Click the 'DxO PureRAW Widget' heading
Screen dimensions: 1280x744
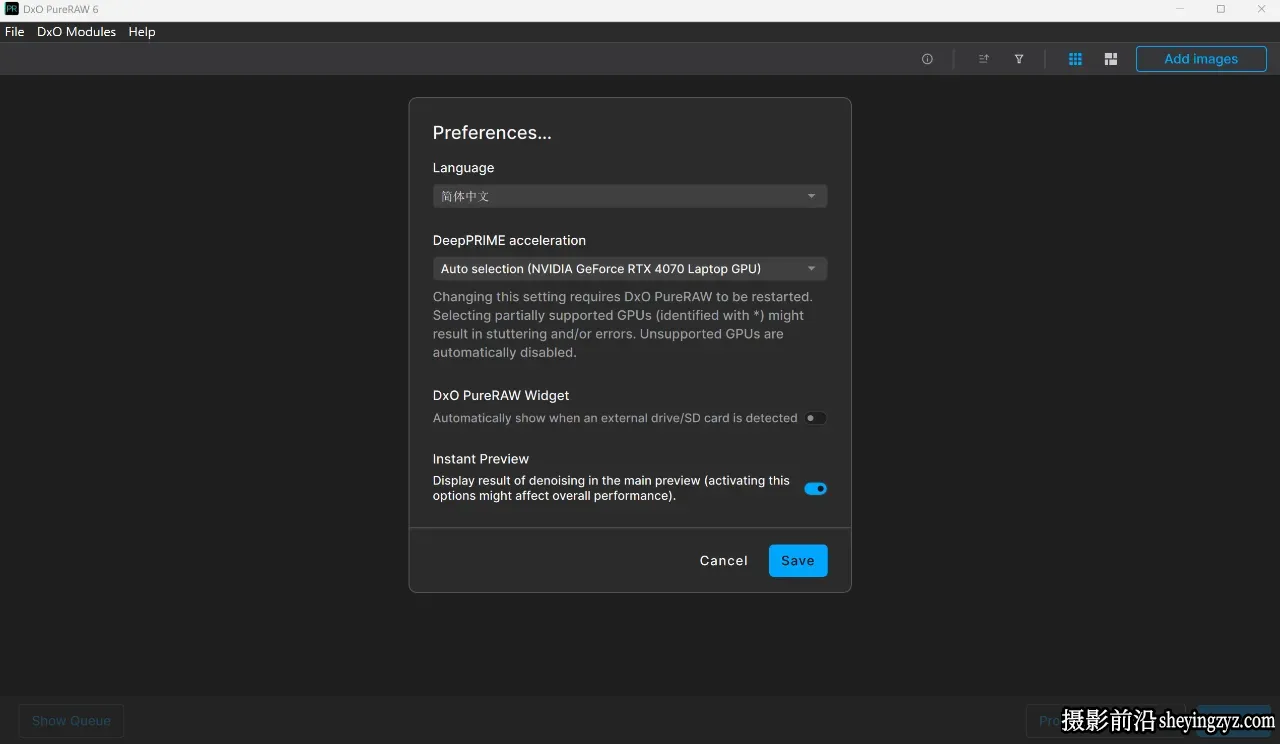coord(501,396)
